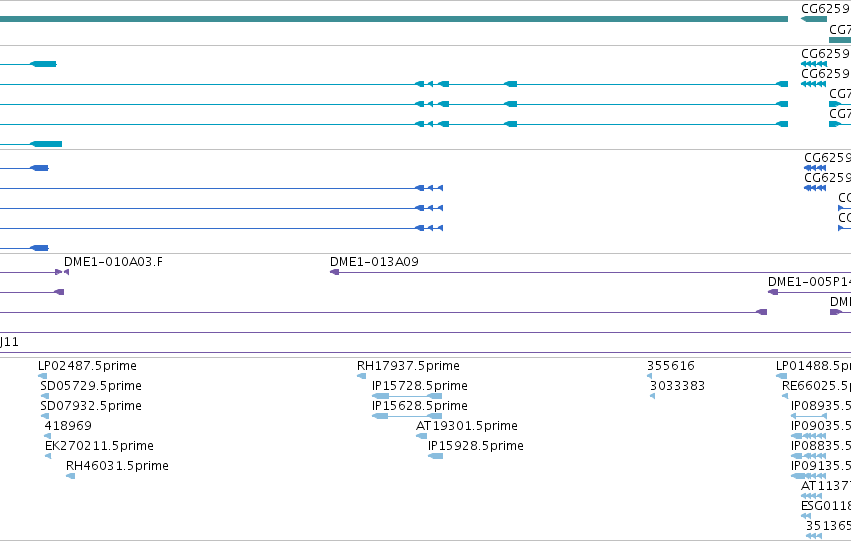Image resolution: width=851 pixels, height=541 pixels.
Task: Select the 3033383 feature label
Action: point(677,386)
